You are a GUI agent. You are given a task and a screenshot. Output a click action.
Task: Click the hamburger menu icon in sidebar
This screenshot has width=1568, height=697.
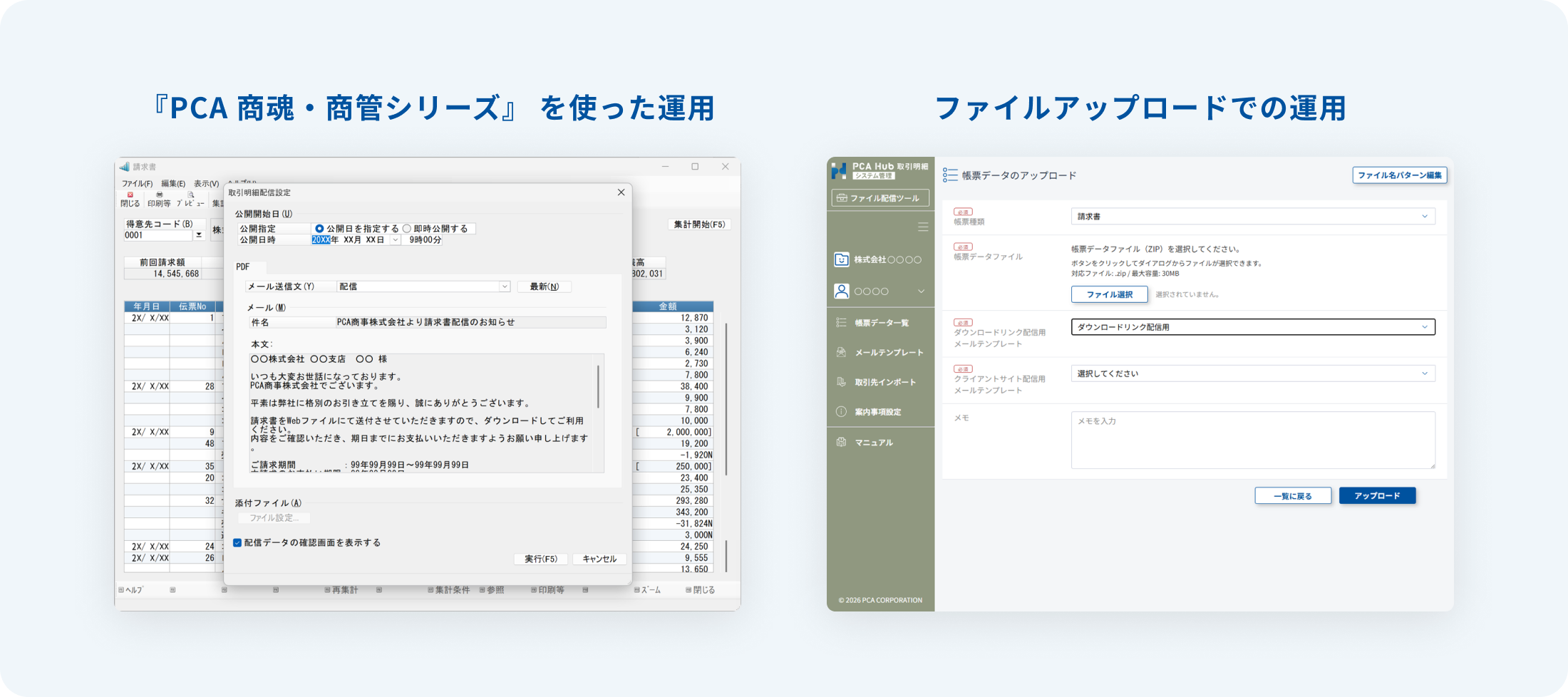coord(923,227)
